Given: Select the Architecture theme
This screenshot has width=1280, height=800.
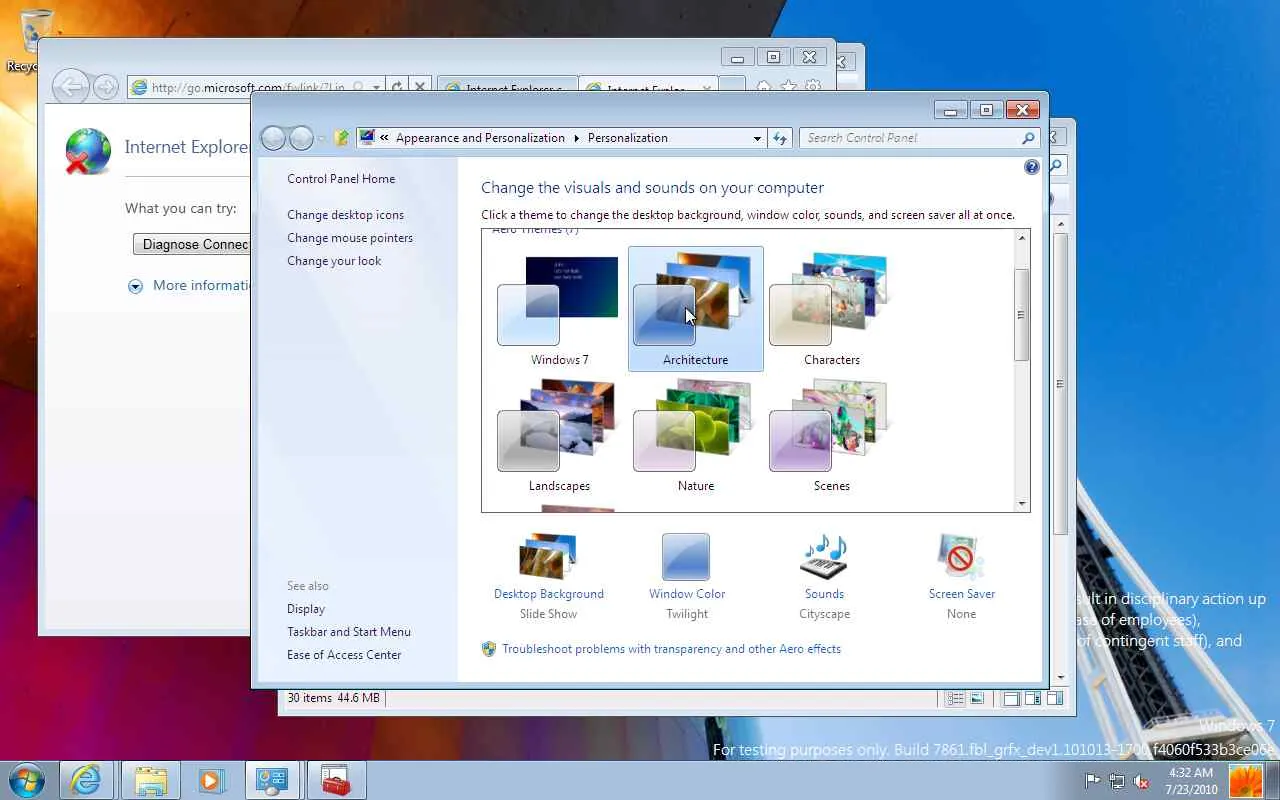Looking at the screenshot, I should click(x=695, y=310).
